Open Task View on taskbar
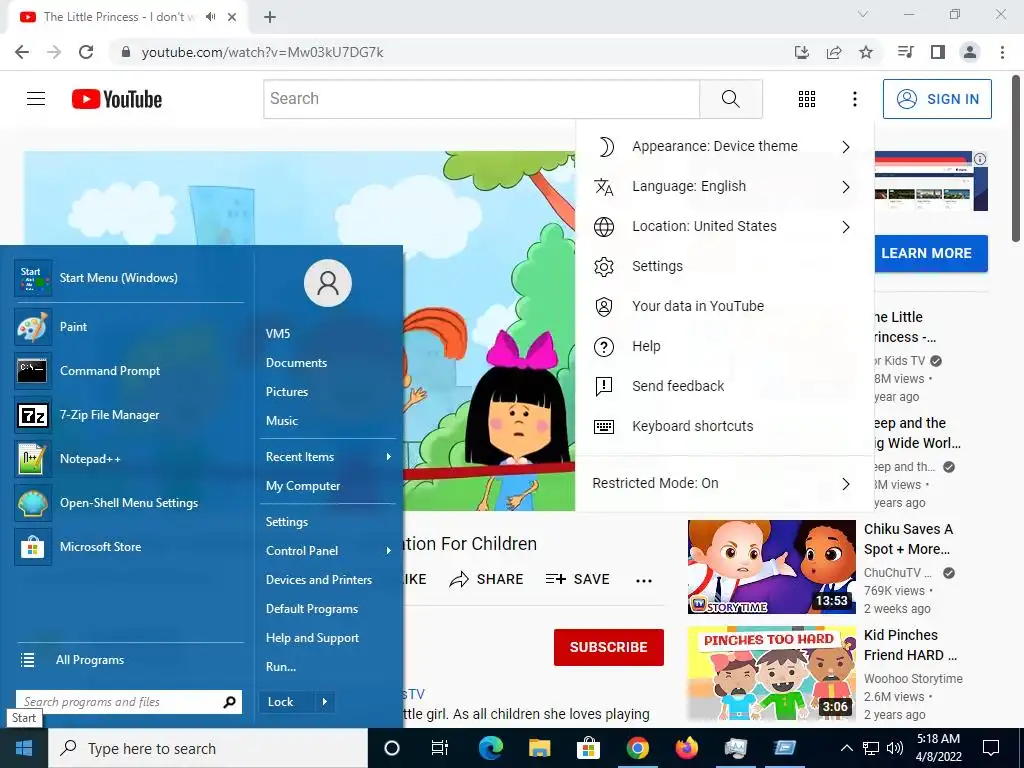The image size is (1024, 768). click(x=440, y=748)
